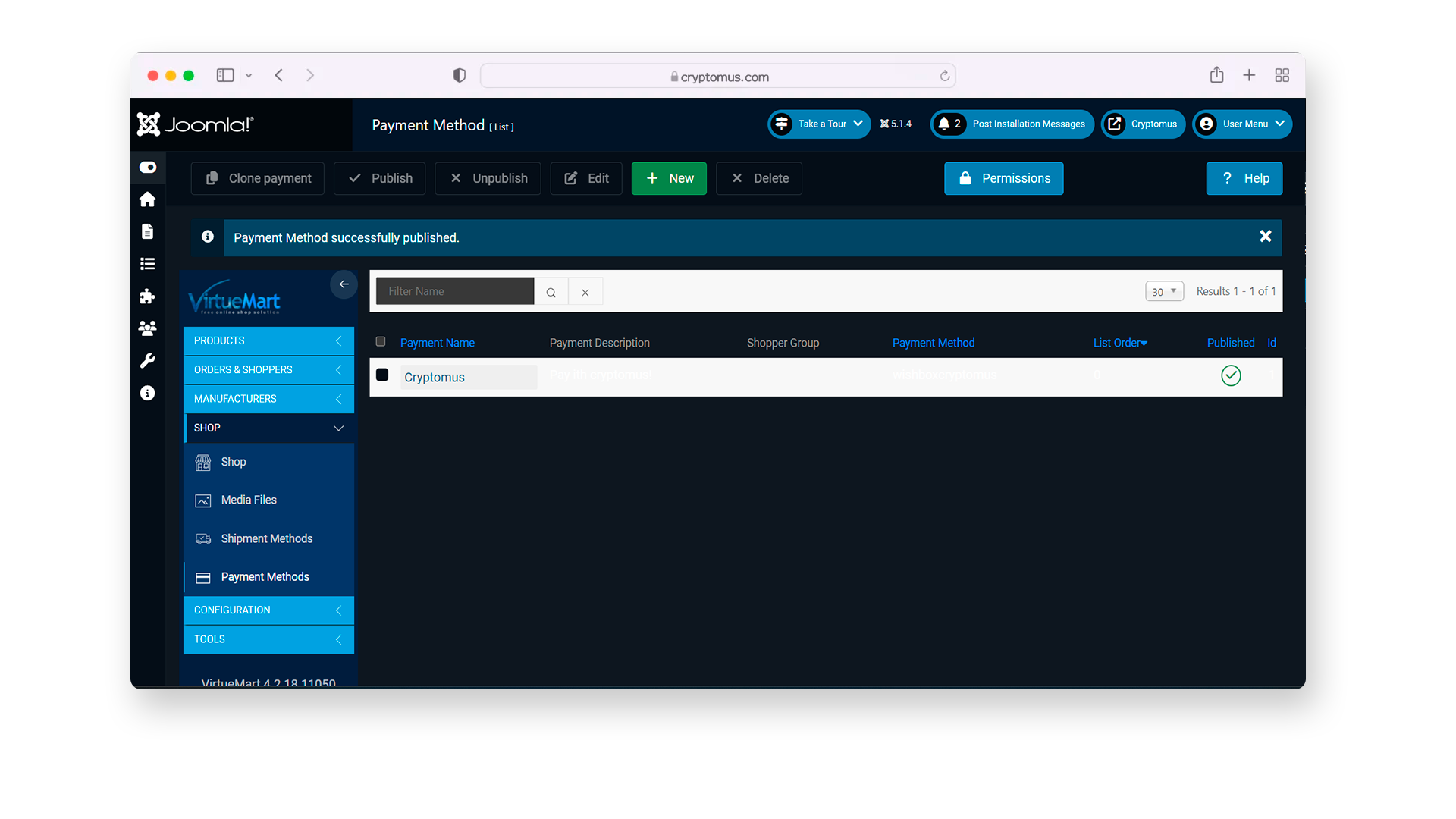Viewport: 1456px width, 819px height.
Task: Select Payment Methods sidebar item
Action: [x=265, y=576]
